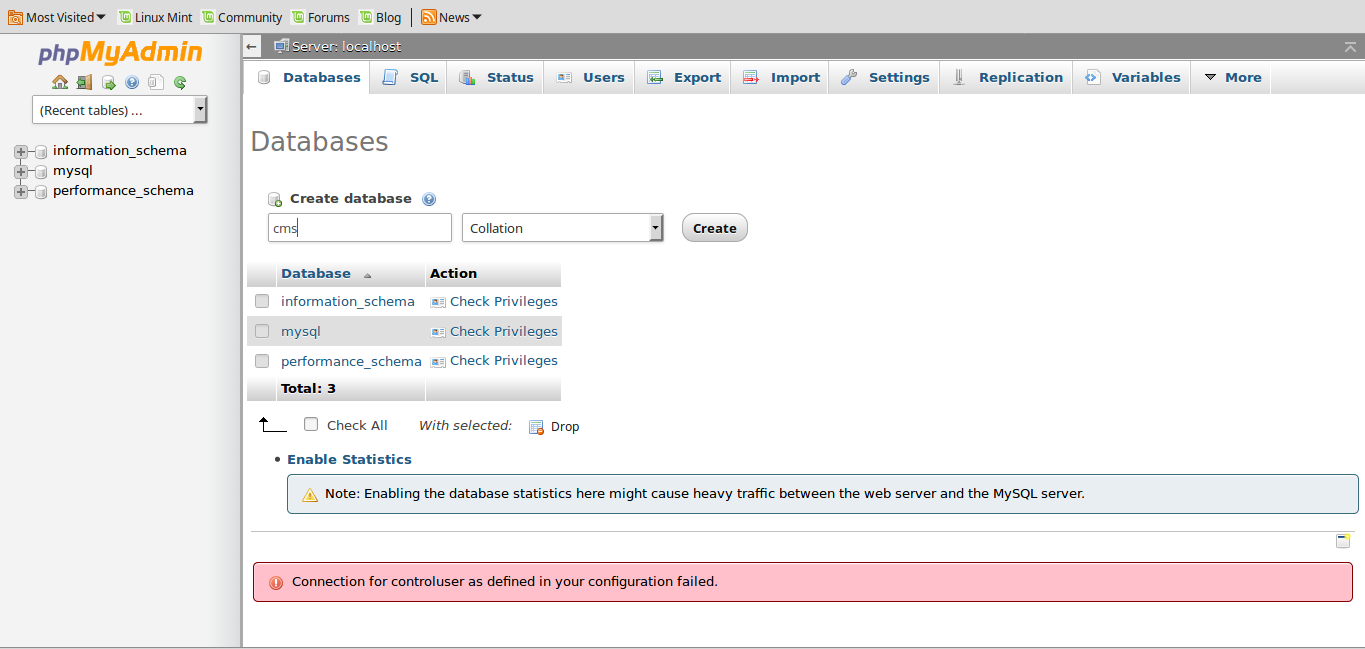Screen dimensions: 1365x649
Task: Reload the navigation frame green icon
Action: coord(180,83)
